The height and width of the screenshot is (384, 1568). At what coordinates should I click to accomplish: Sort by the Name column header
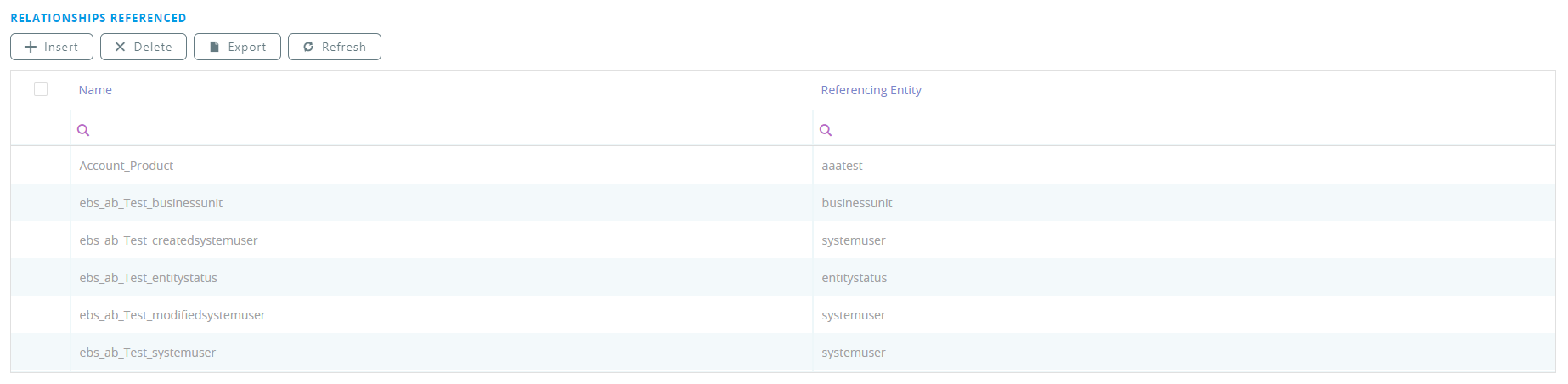click(95, 90)
